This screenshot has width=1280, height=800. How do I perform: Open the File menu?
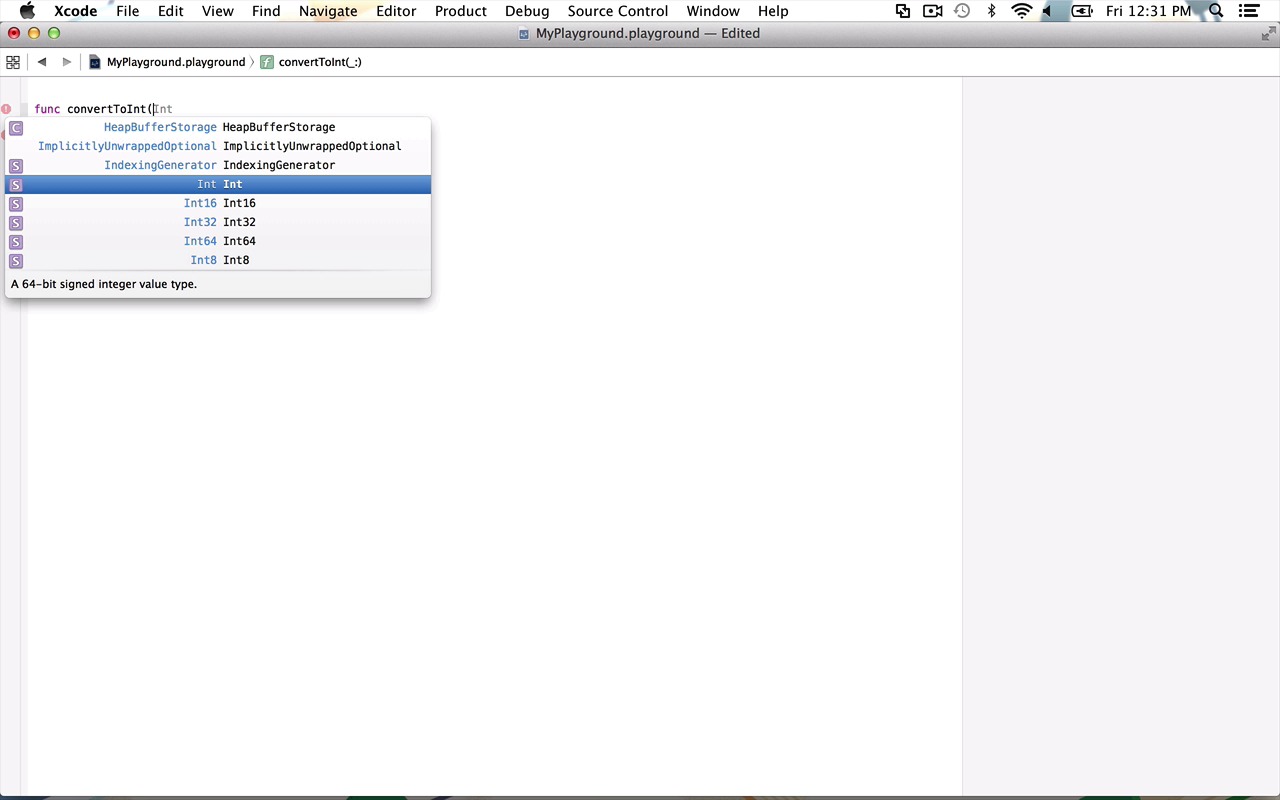[x=127, y=11]
